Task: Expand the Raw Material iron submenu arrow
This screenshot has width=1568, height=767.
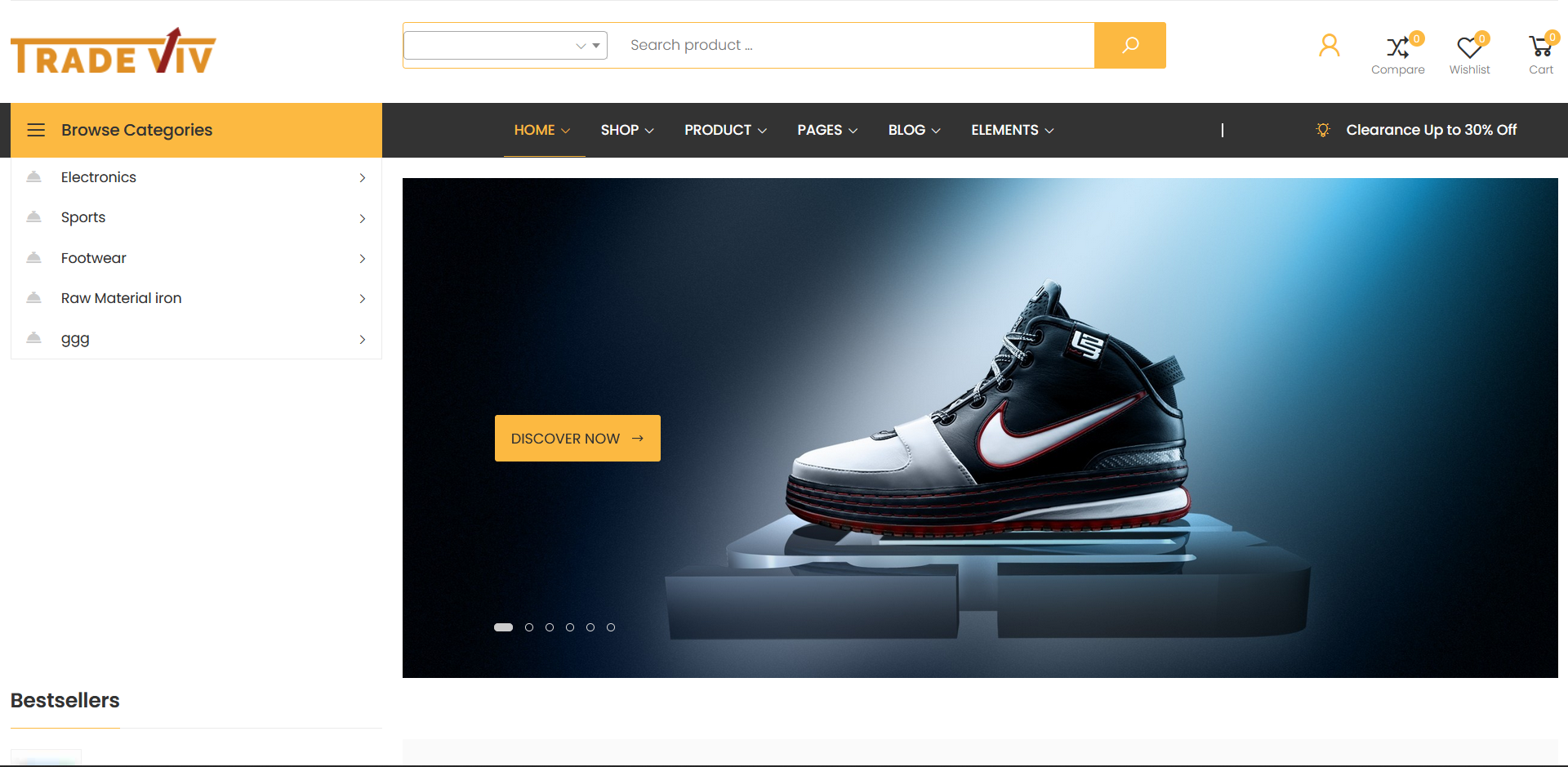Action: [363, 299]
